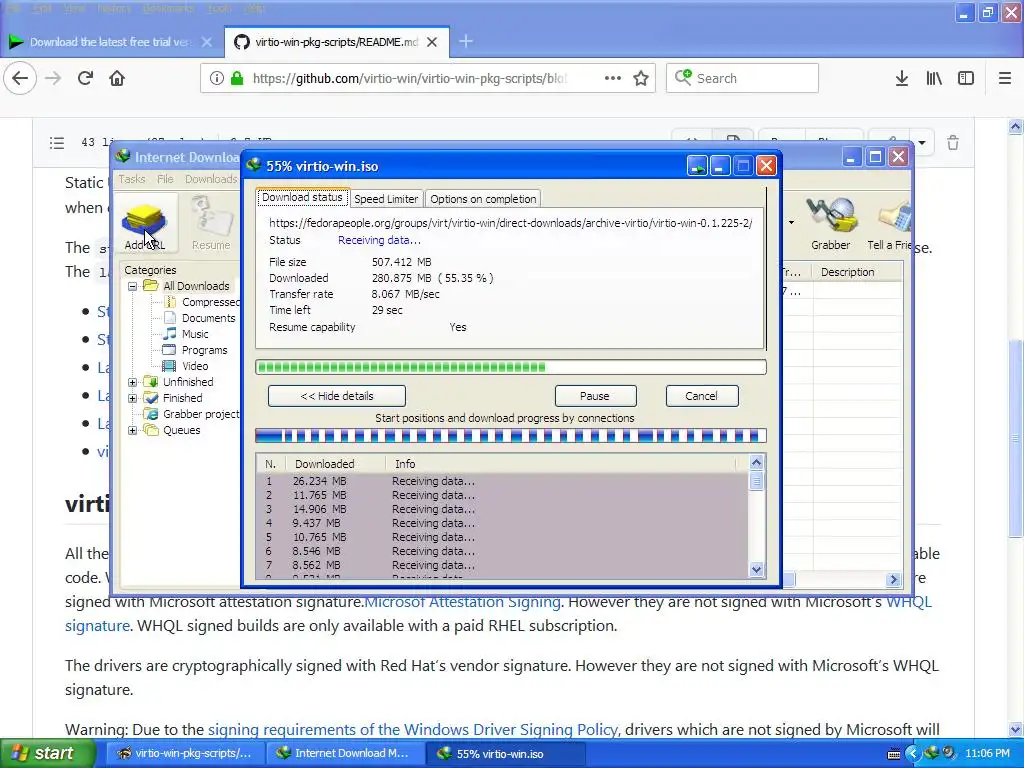Click the Downloaded column header in connections list
Viewport: 1024px width, 768px height.
335,464
